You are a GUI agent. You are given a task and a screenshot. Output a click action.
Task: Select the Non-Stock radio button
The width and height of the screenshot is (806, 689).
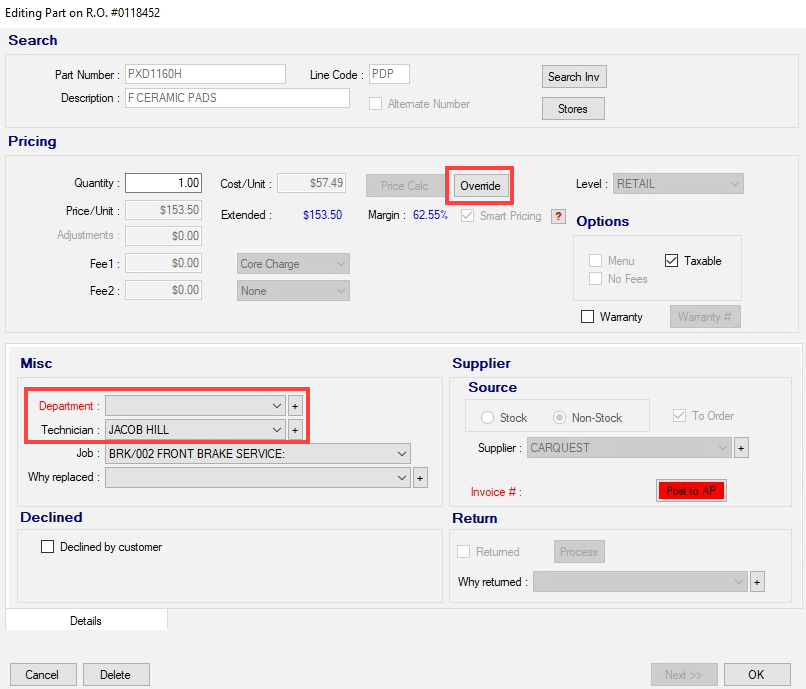point(559,418)
